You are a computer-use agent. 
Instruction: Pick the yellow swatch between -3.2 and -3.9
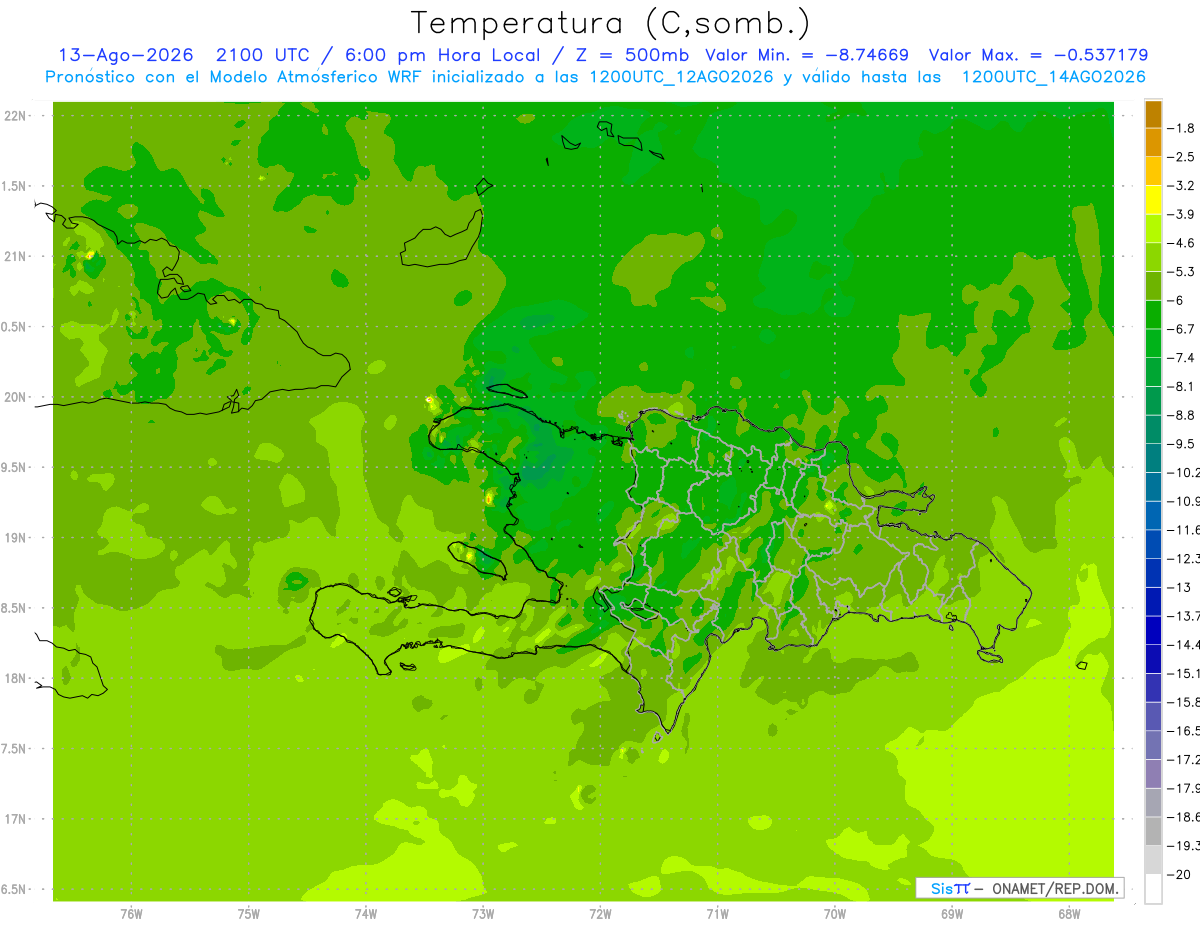[x=1153, y=200]
